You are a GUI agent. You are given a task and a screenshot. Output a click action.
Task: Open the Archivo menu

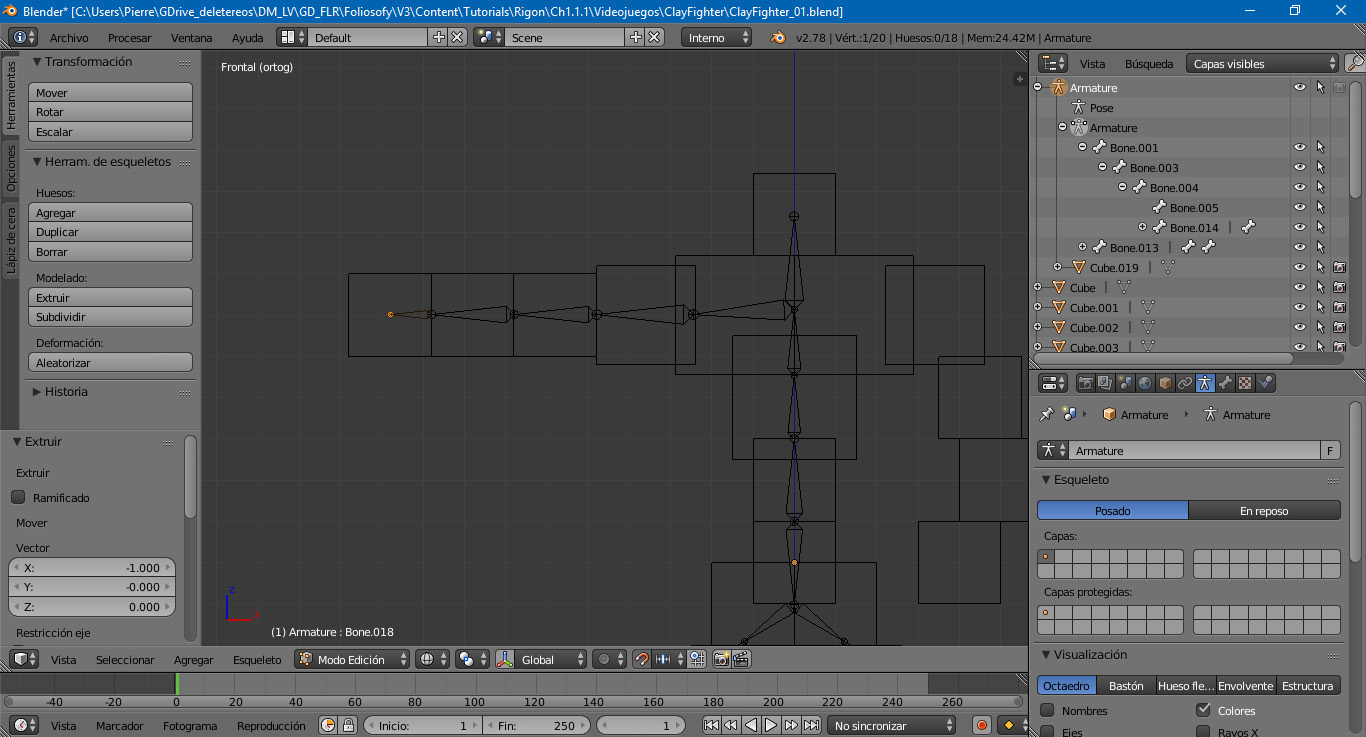click(69, 38)
